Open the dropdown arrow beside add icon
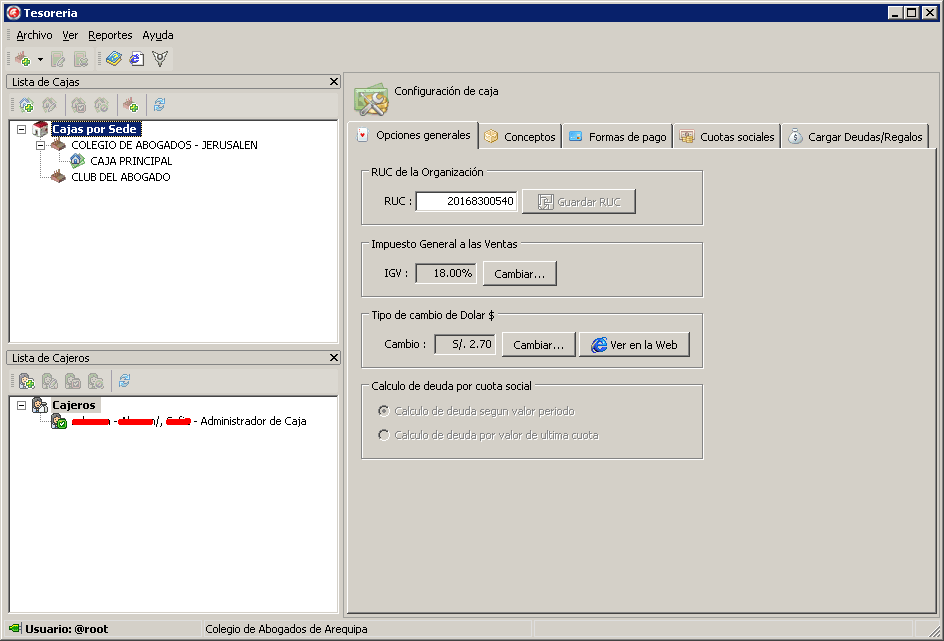944x641 pixels. point(40,59)
